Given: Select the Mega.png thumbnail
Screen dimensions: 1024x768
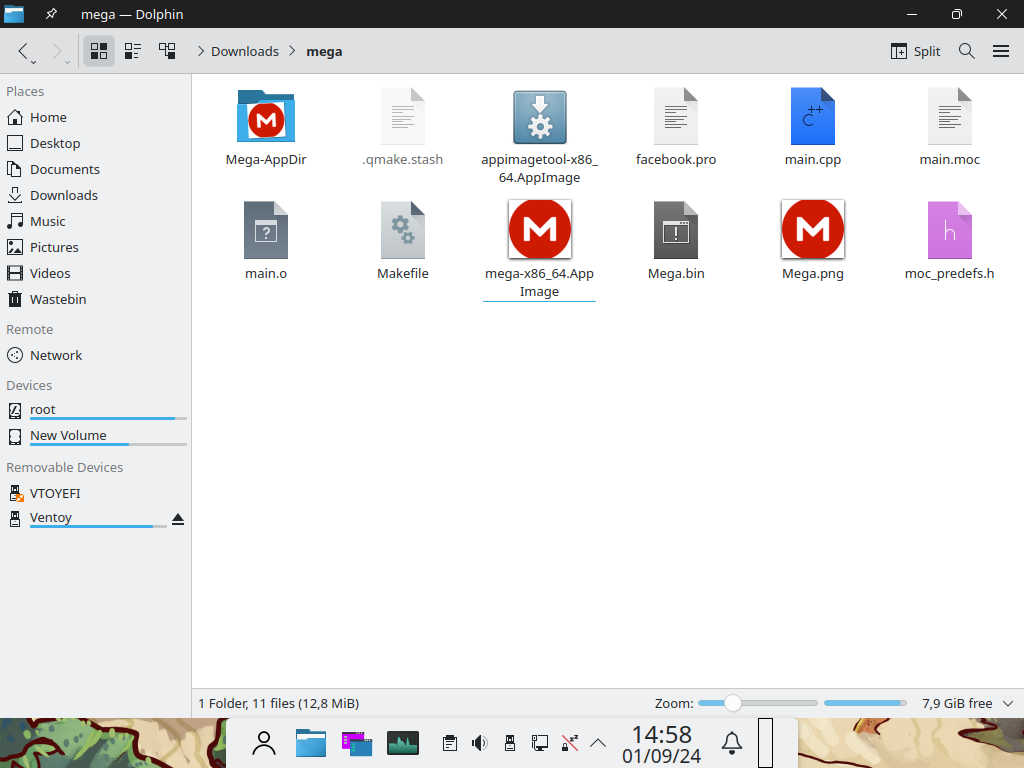Looking at the screenshot, I should [x=812, y=229].
